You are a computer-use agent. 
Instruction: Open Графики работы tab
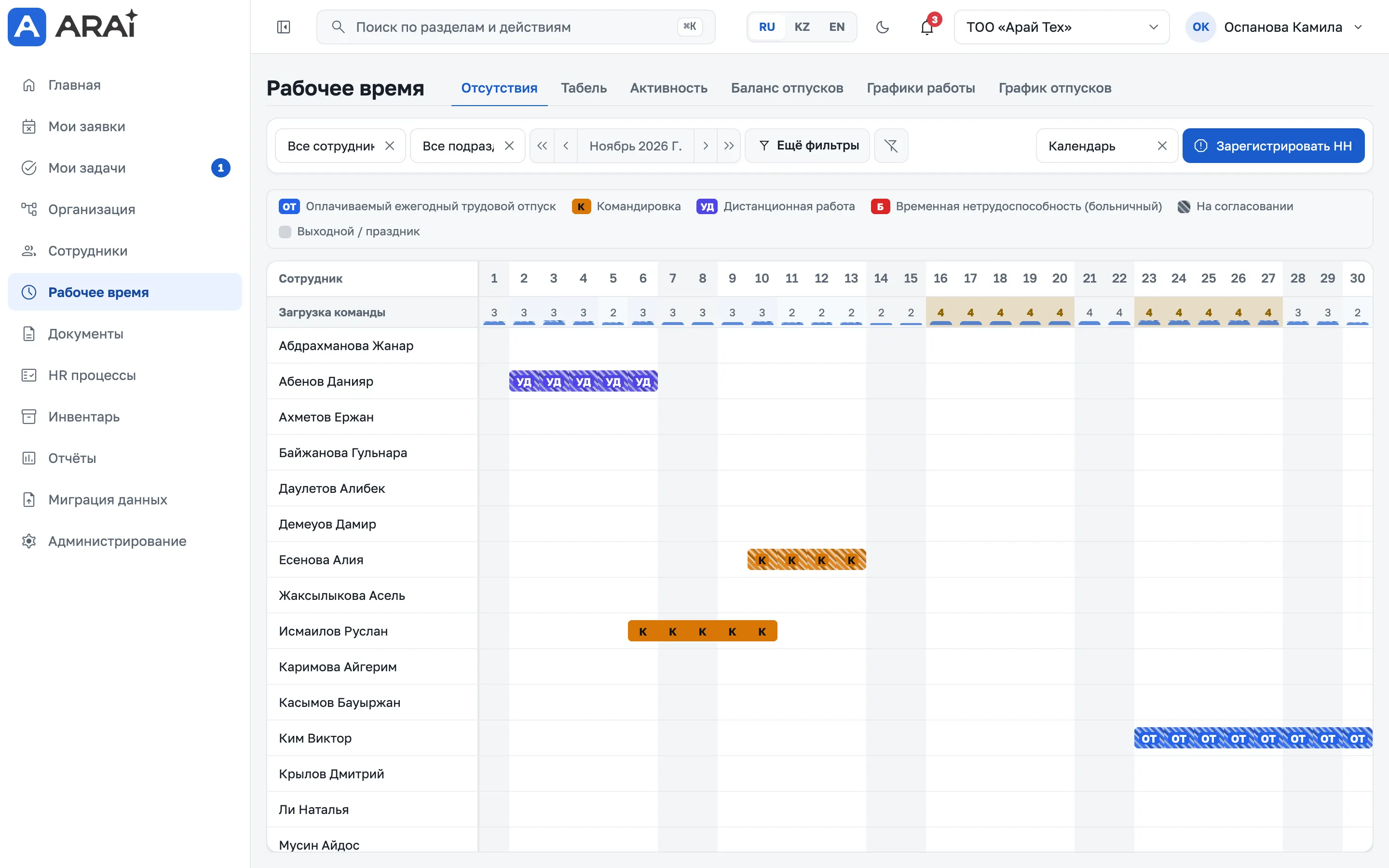[x=921, y=88]
